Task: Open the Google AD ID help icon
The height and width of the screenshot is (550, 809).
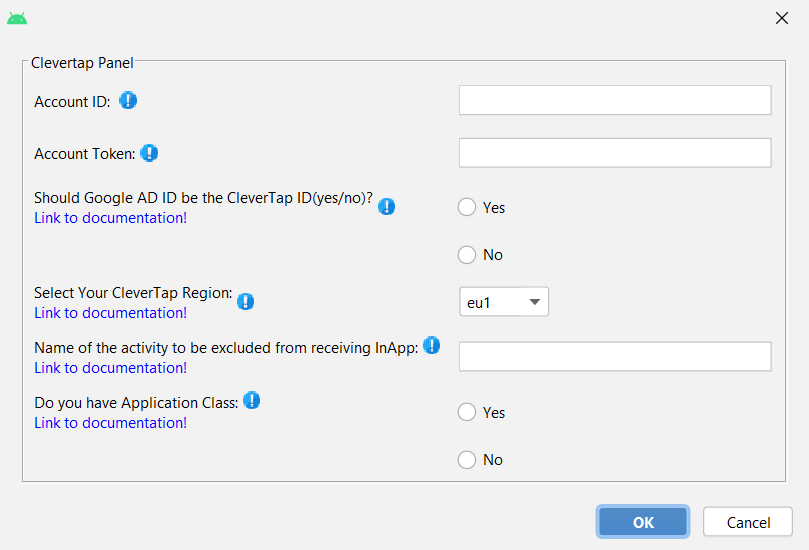Action: click(x=386, y=206)
